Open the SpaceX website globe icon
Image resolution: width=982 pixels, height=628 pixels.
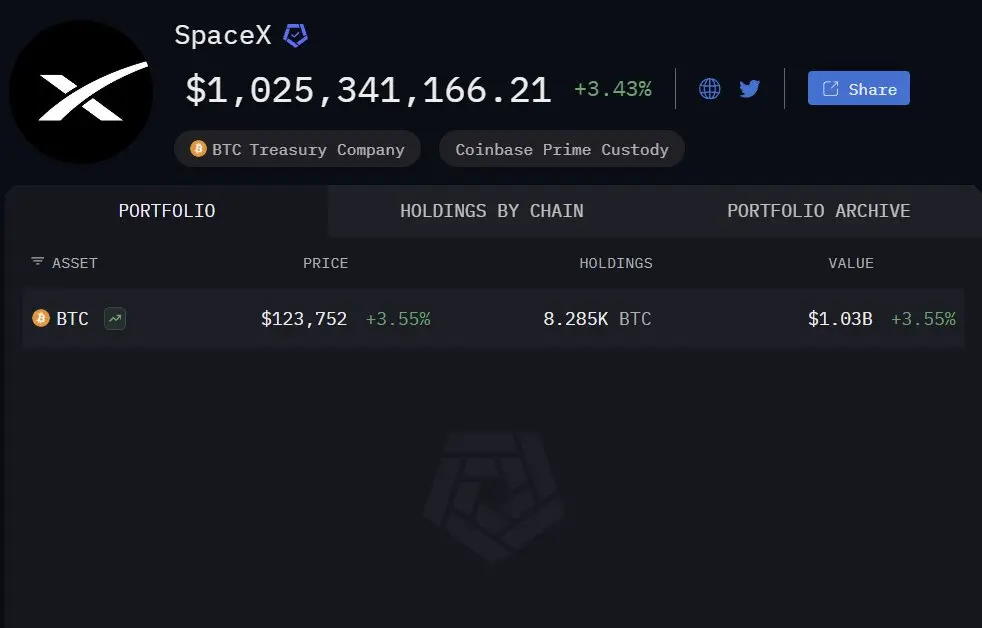click(710, 88)
